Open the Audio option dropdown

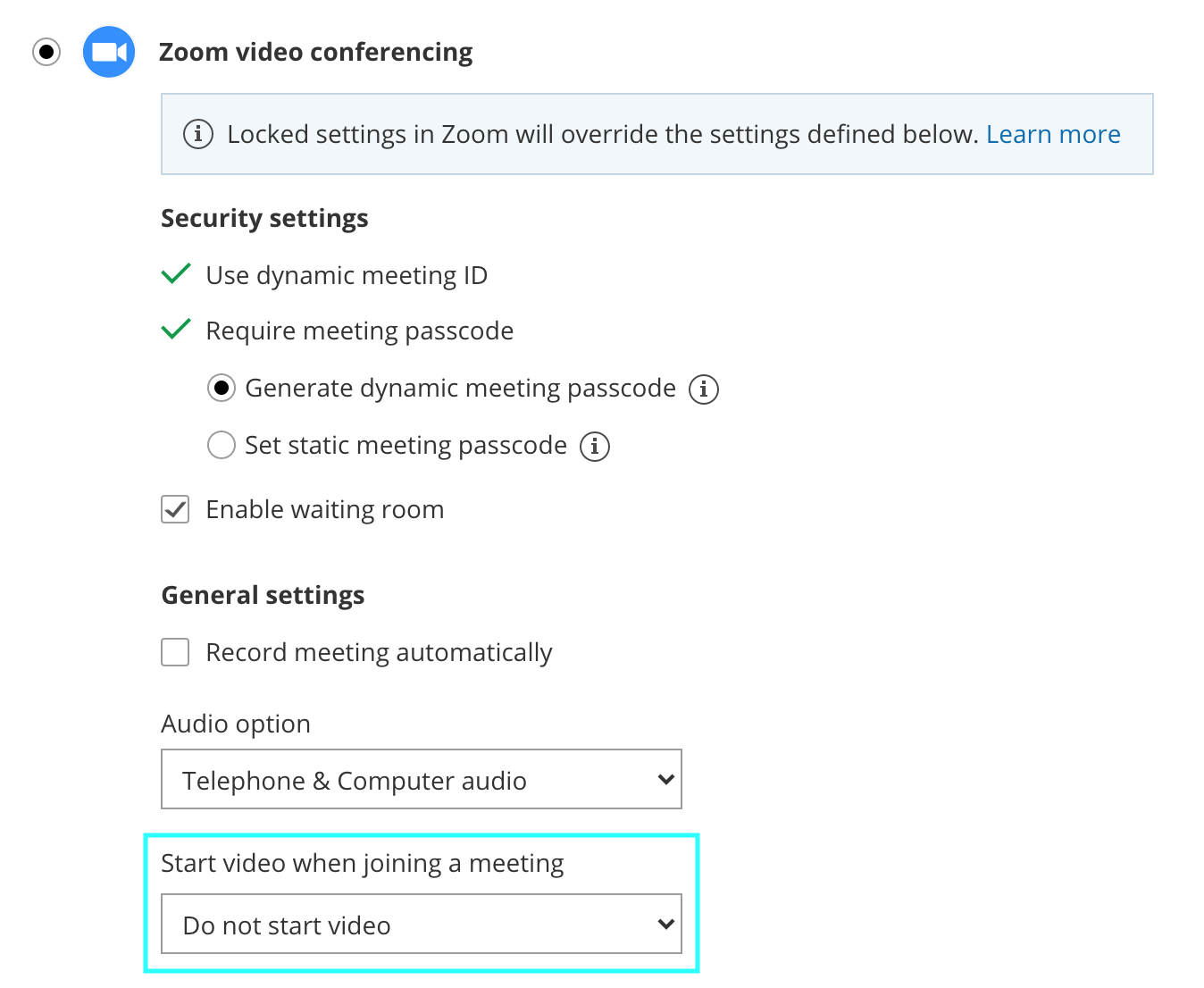(421, 780)
